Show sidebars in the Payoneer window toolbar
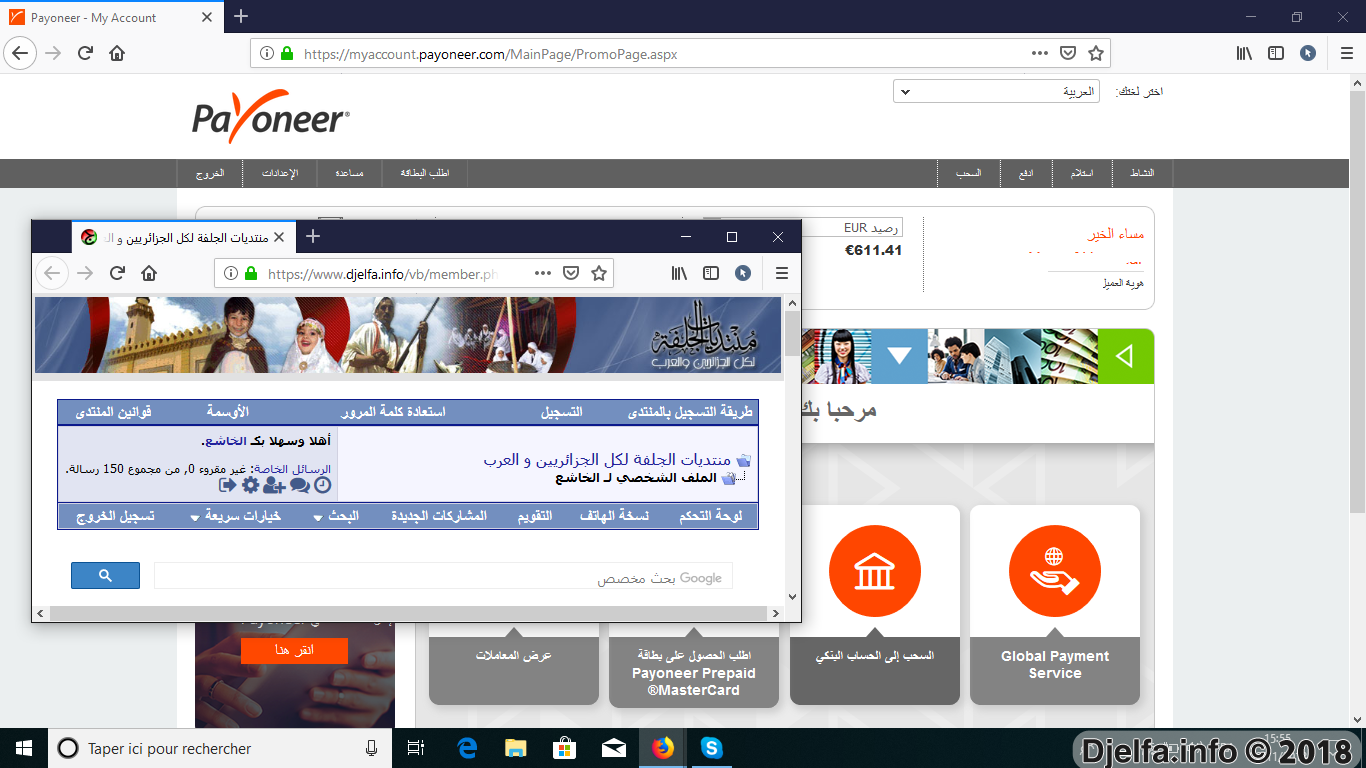Screen dimensions: 1366x768 [1276, 53]
